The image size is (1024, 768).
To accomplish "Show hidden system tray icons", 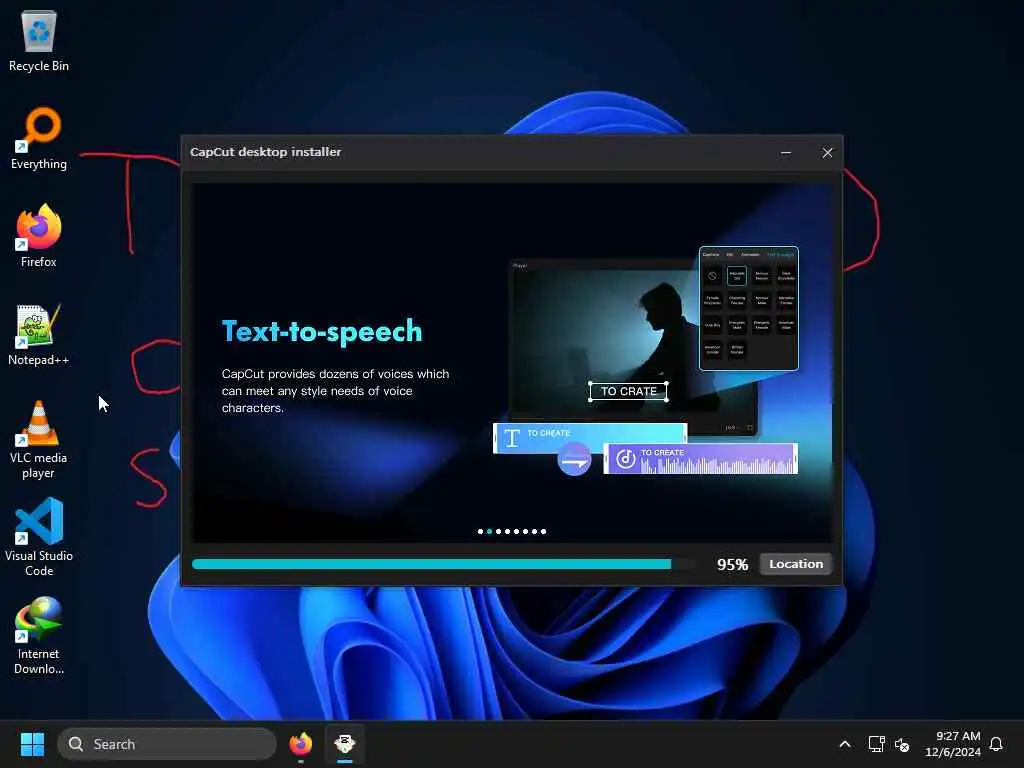I will (x=844, y=744).
